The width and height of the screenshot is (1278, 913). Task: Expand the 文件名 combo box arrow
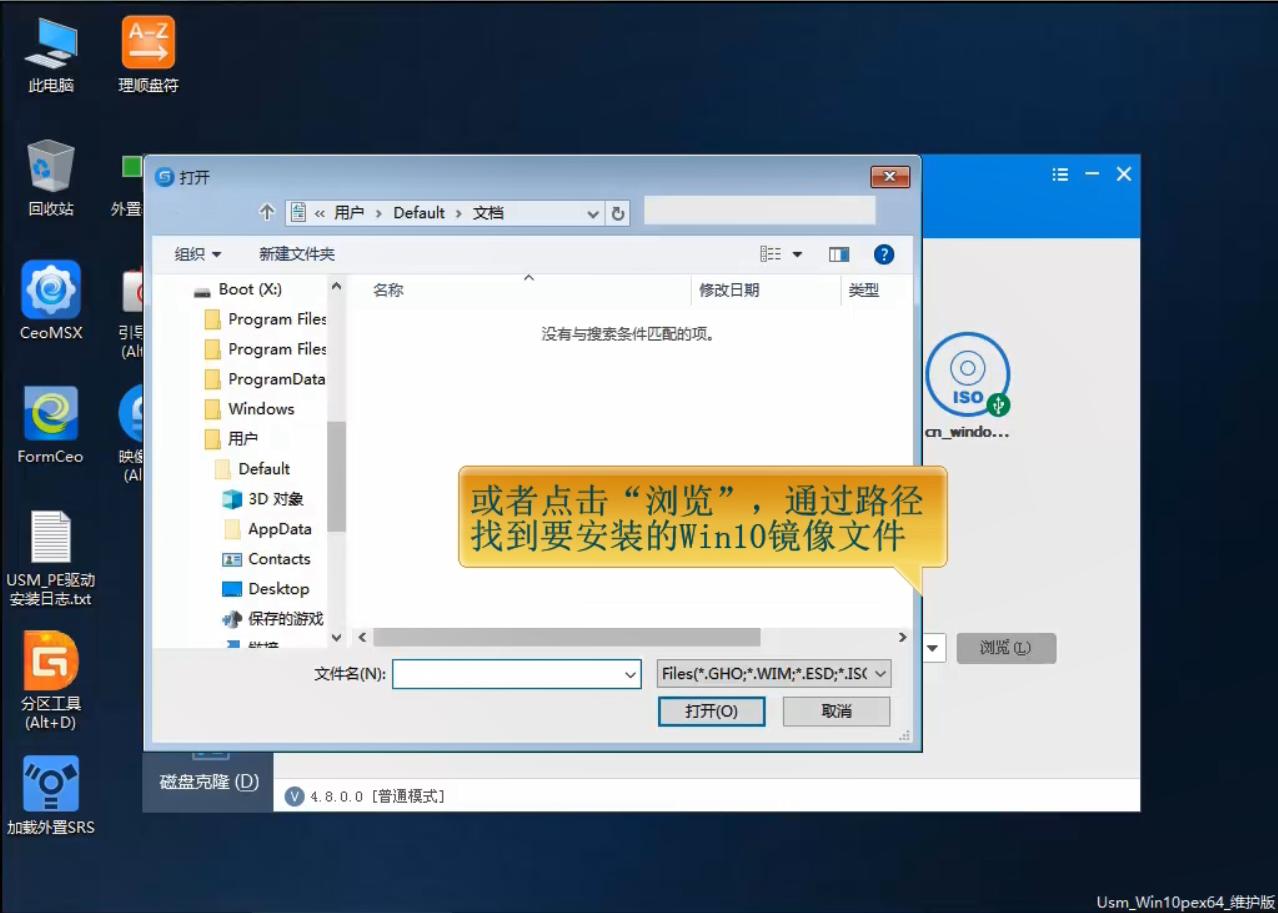point(631,675)
